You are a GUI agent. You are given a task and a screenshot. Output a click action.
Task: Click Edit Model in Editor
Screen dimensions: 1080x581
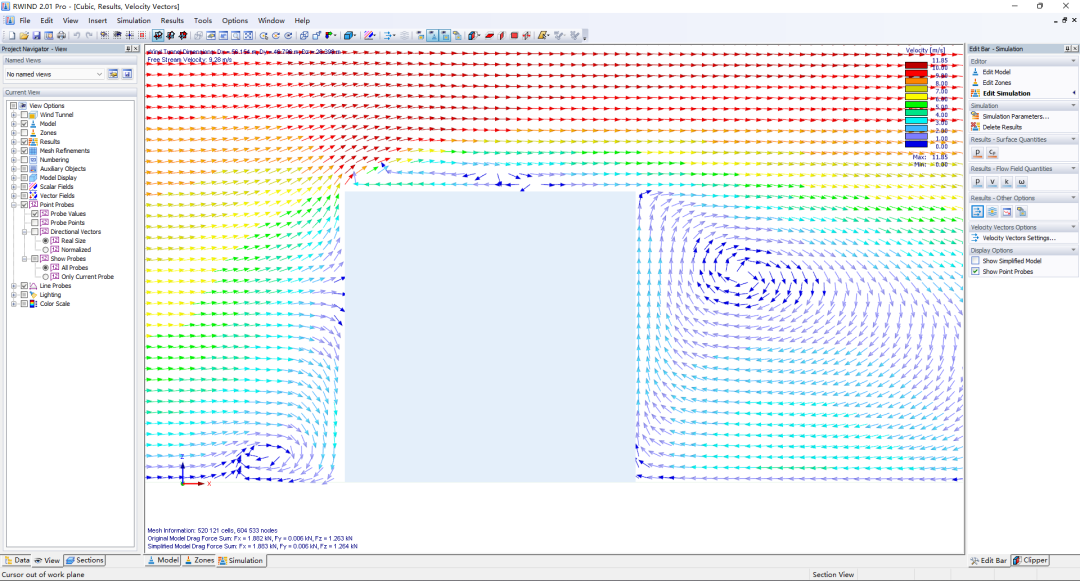(996, 72)
